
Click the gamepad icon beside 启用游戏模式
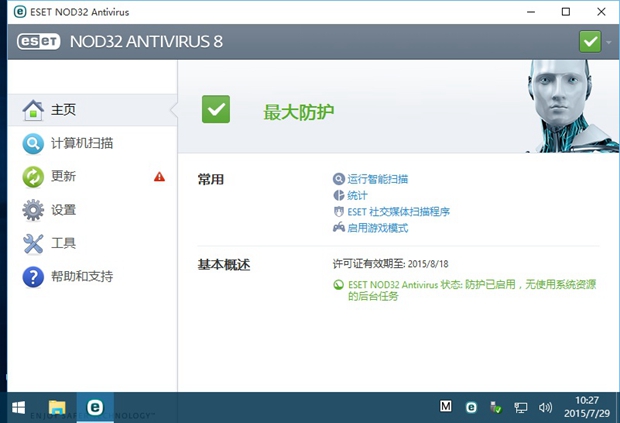(x=338, y=227)
